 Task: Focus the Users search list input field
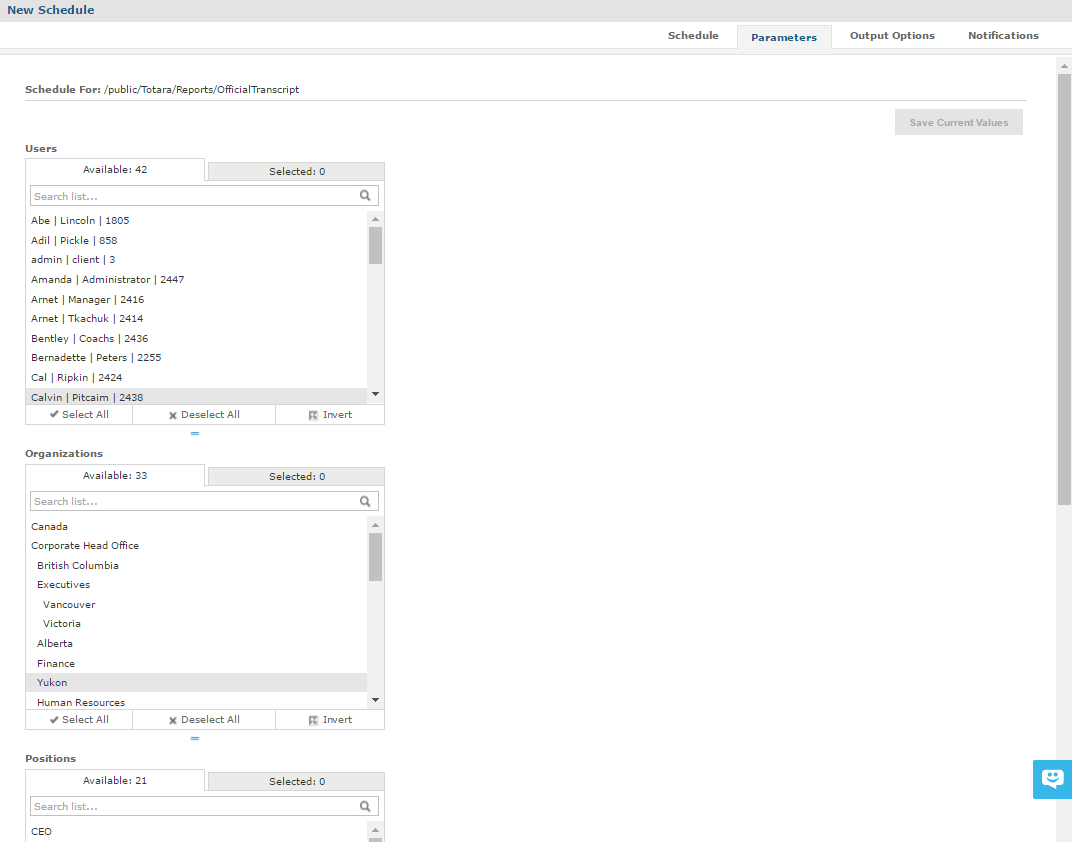tap(194, 196)
